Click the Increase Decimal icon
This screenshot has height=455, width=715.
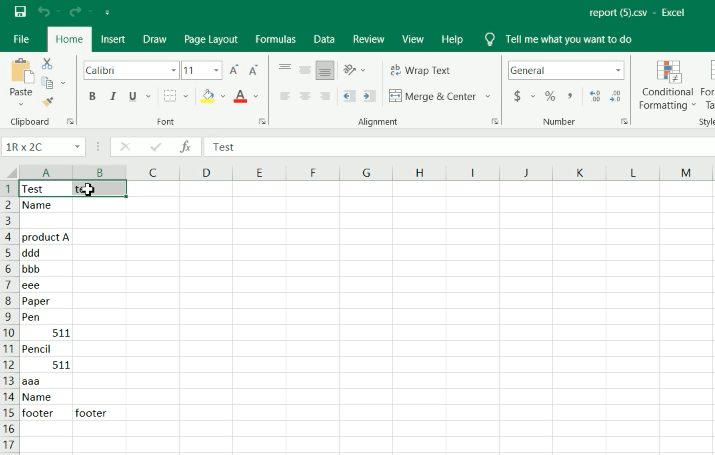[595, 96]
